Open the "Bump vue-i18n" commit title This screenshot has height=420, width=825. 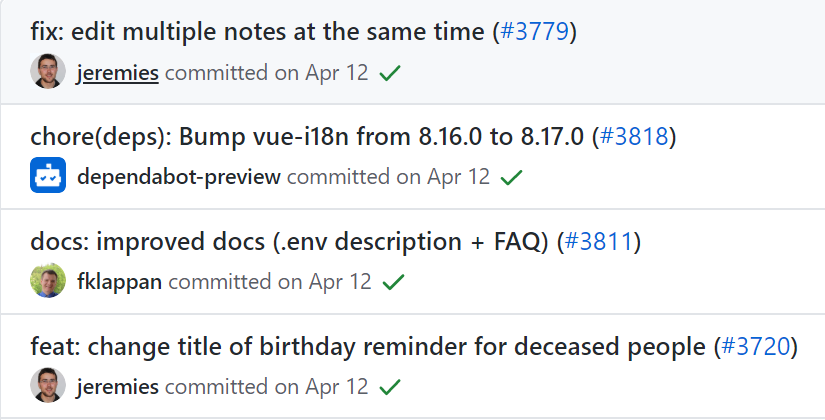pos(310,136)
